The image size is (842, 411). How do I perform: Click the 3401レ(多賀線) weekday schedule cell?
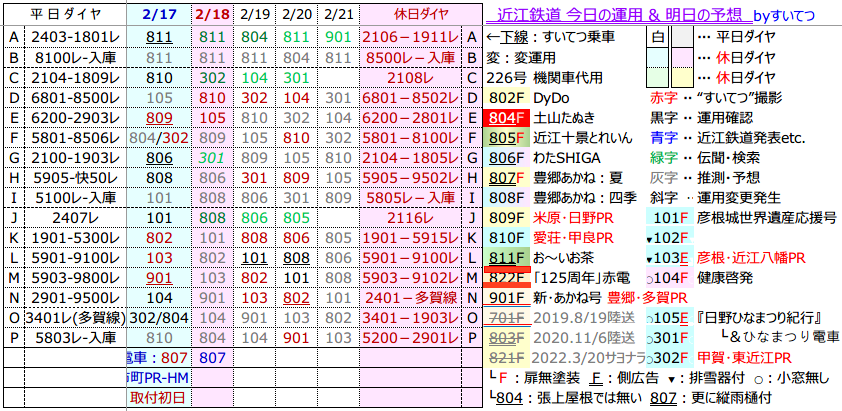(75, 319)
